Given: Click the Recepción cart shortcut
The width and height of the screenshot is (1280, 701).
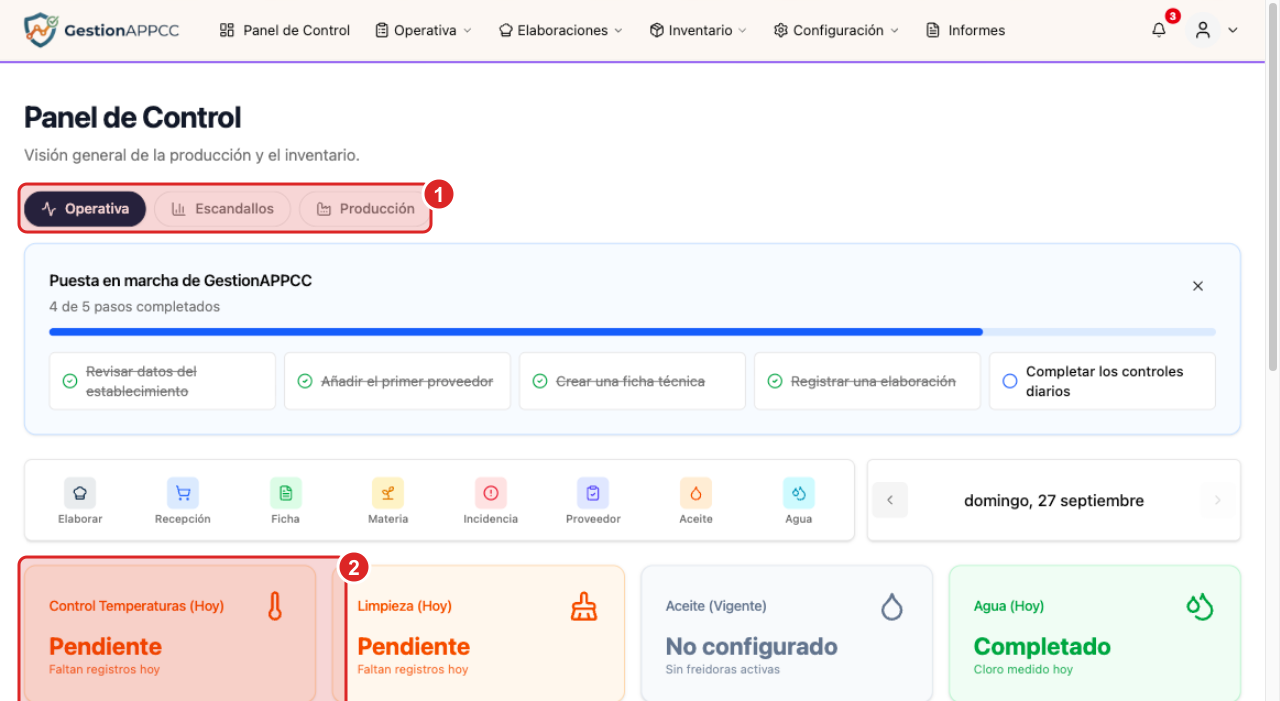Looking at the screenshot, I should tap(183, 493).
